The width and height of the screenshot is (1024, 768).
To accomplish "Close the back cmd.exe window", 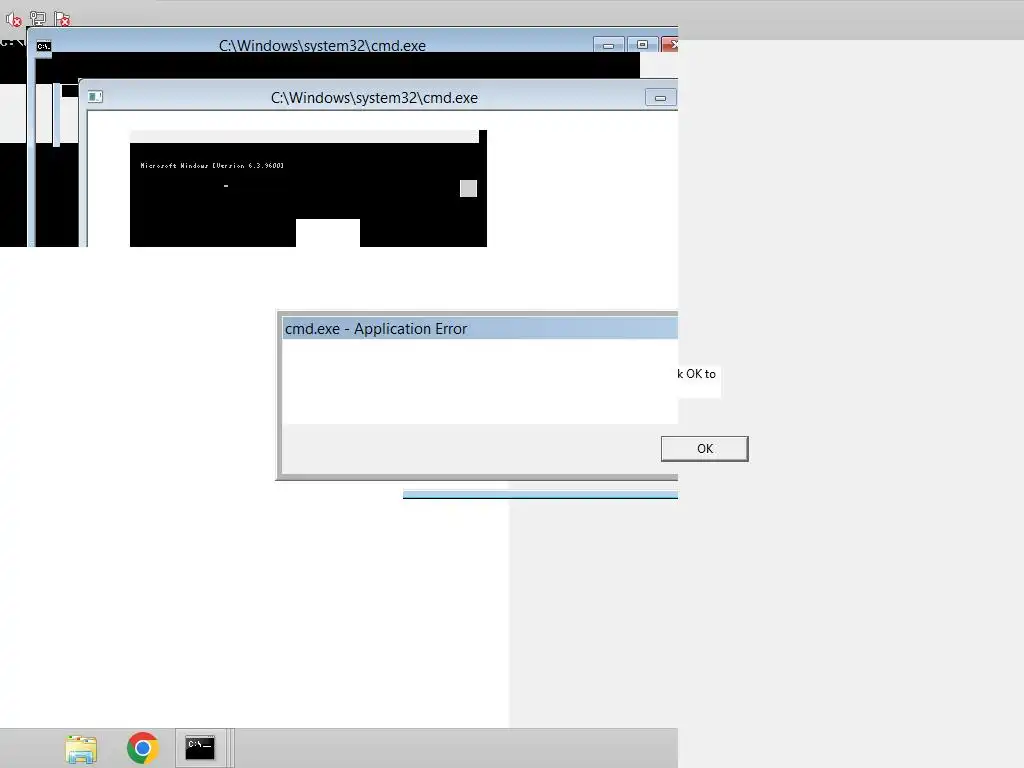I will 670,44.
